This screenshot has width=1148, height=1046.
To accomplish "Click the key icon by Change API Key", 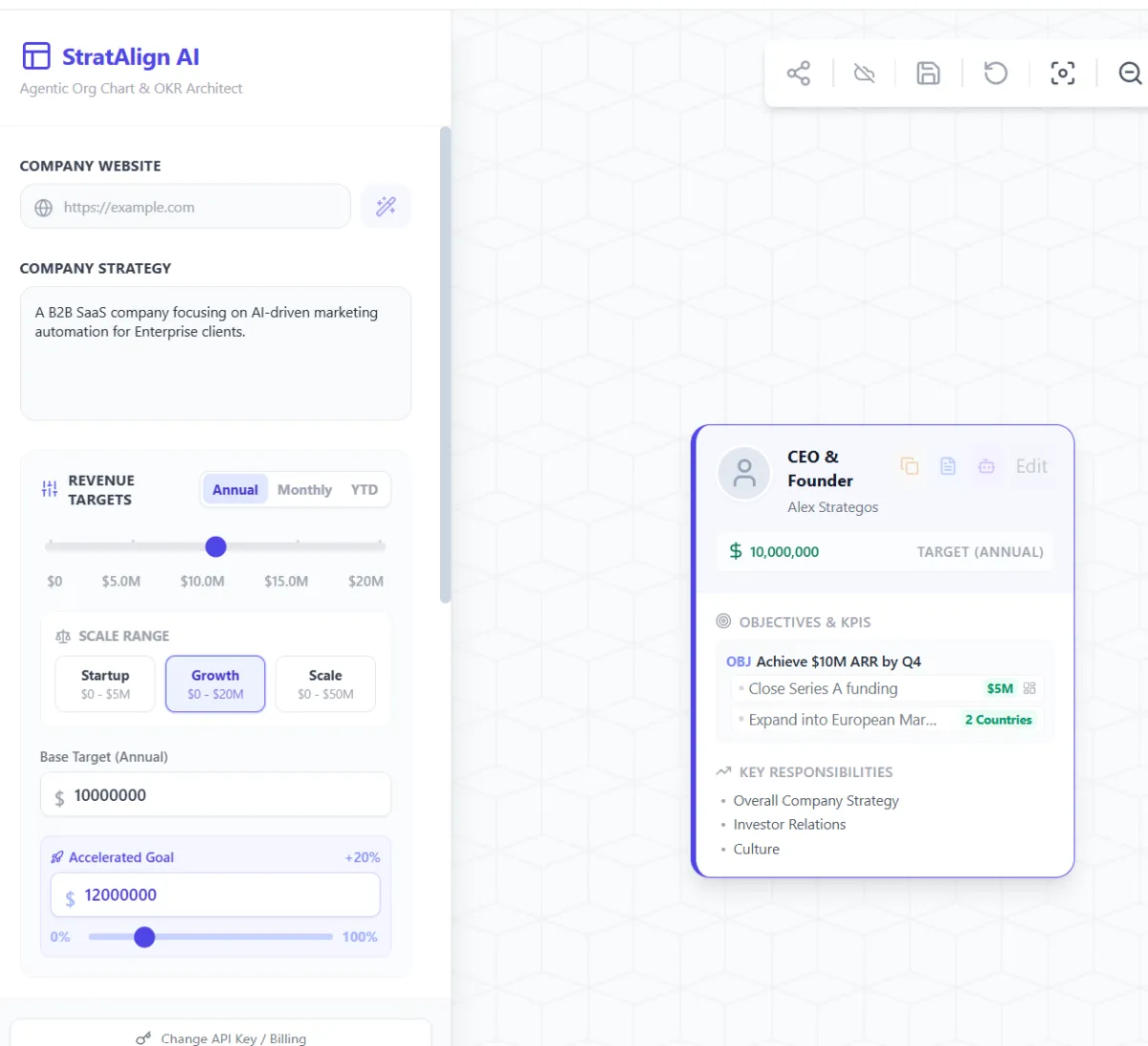I will pos(143,1038).
